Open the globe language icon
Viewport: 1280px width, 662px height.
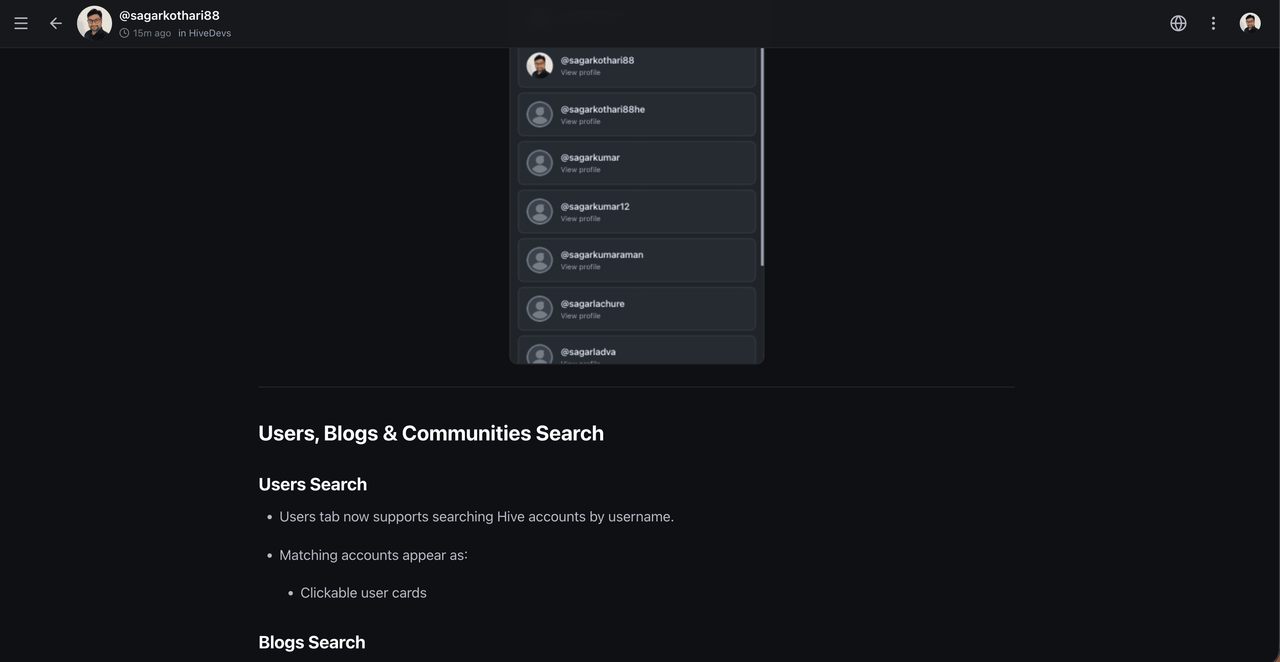coord(1178,23)
